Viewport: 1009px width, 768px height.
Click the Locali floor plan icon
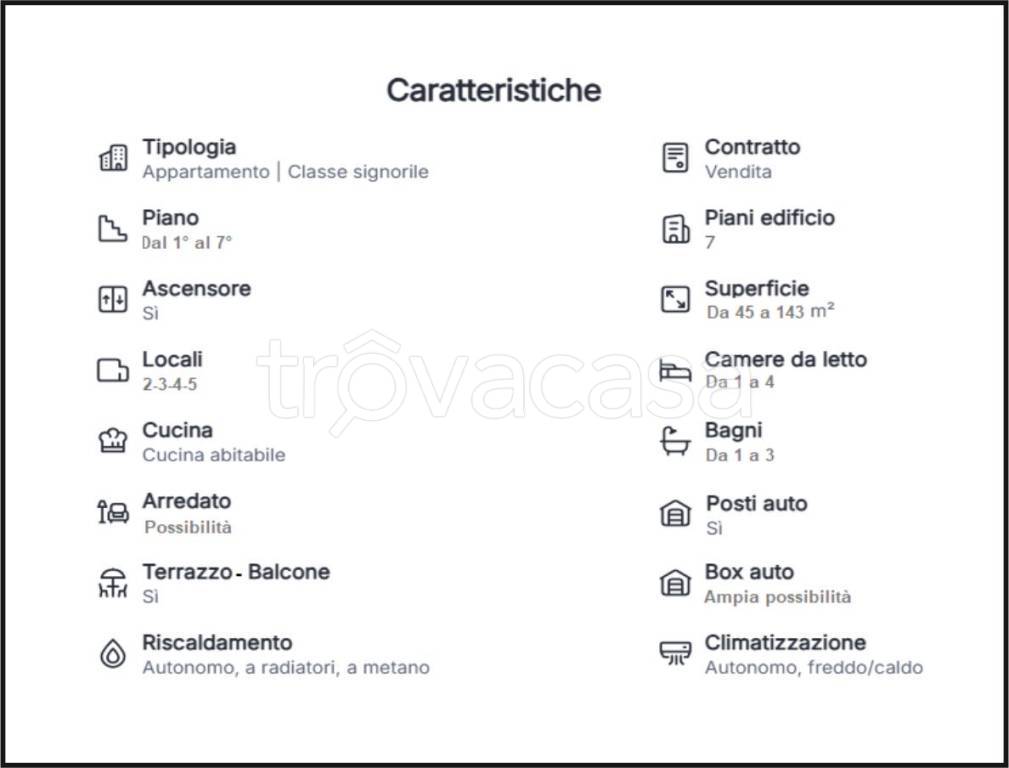[x=113, y=370]
